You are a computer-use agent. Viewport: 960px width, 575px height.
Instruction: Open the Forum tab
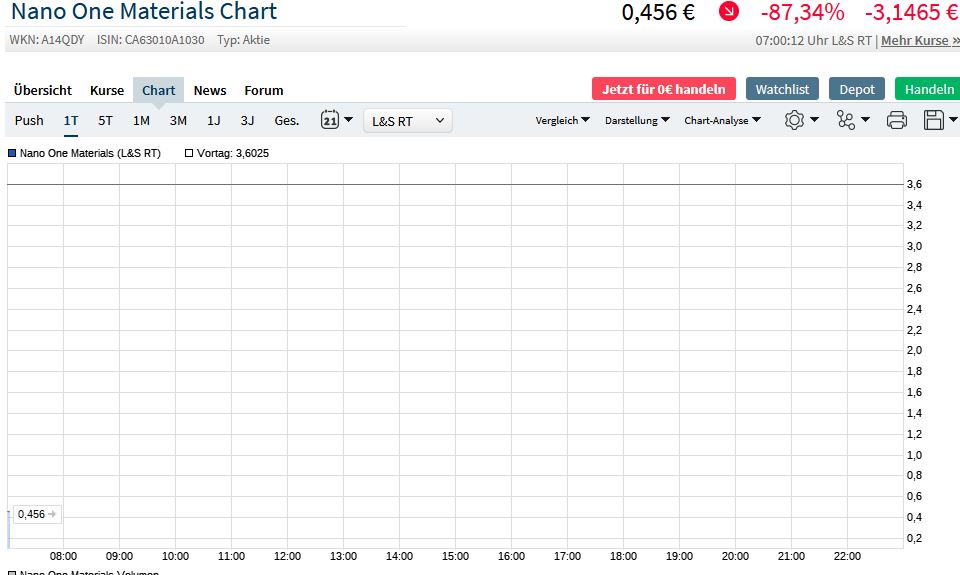coord(264,90)
